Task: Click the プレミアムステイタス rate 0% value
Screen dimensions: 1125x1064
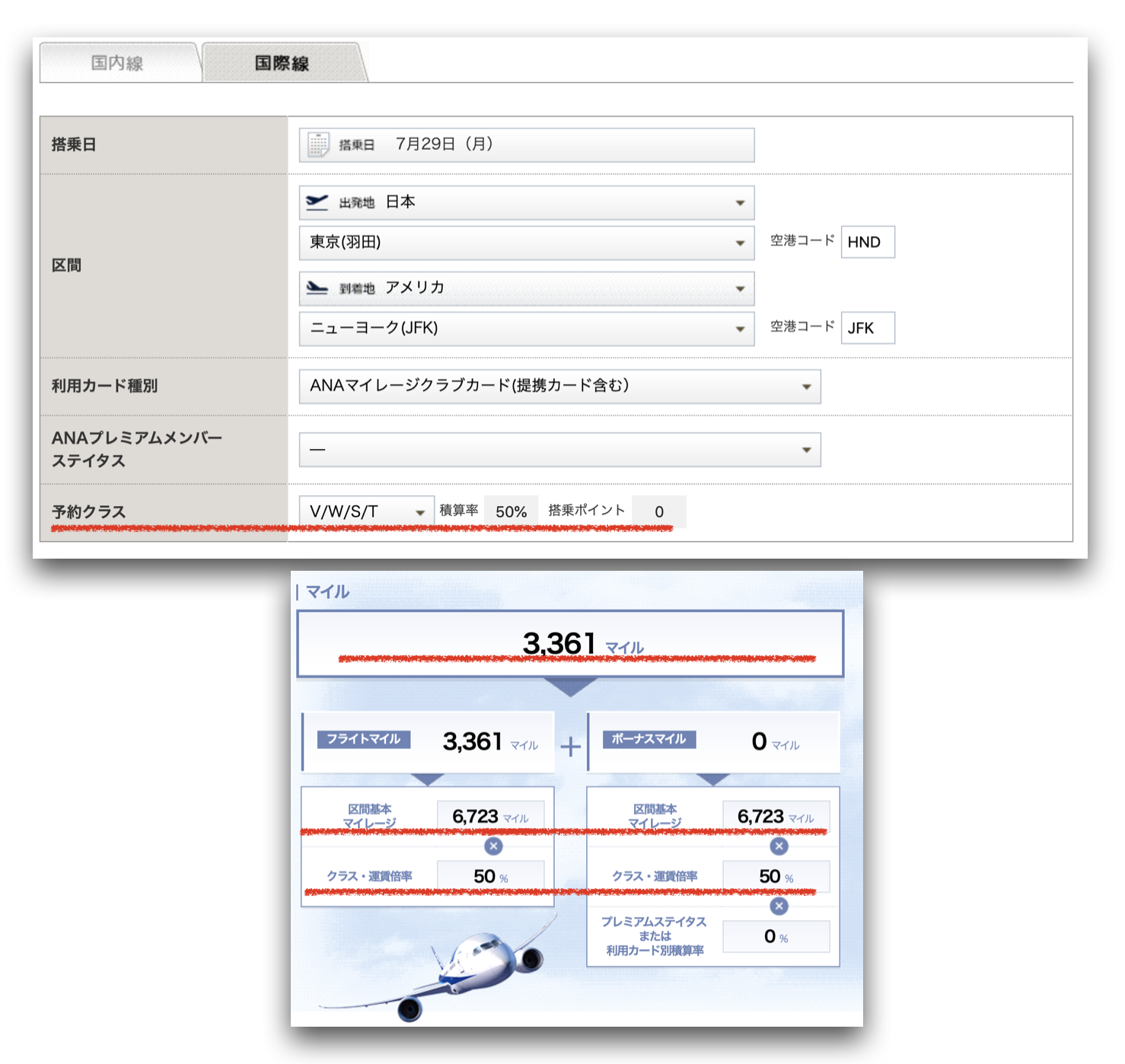Action: click(776, 937)
